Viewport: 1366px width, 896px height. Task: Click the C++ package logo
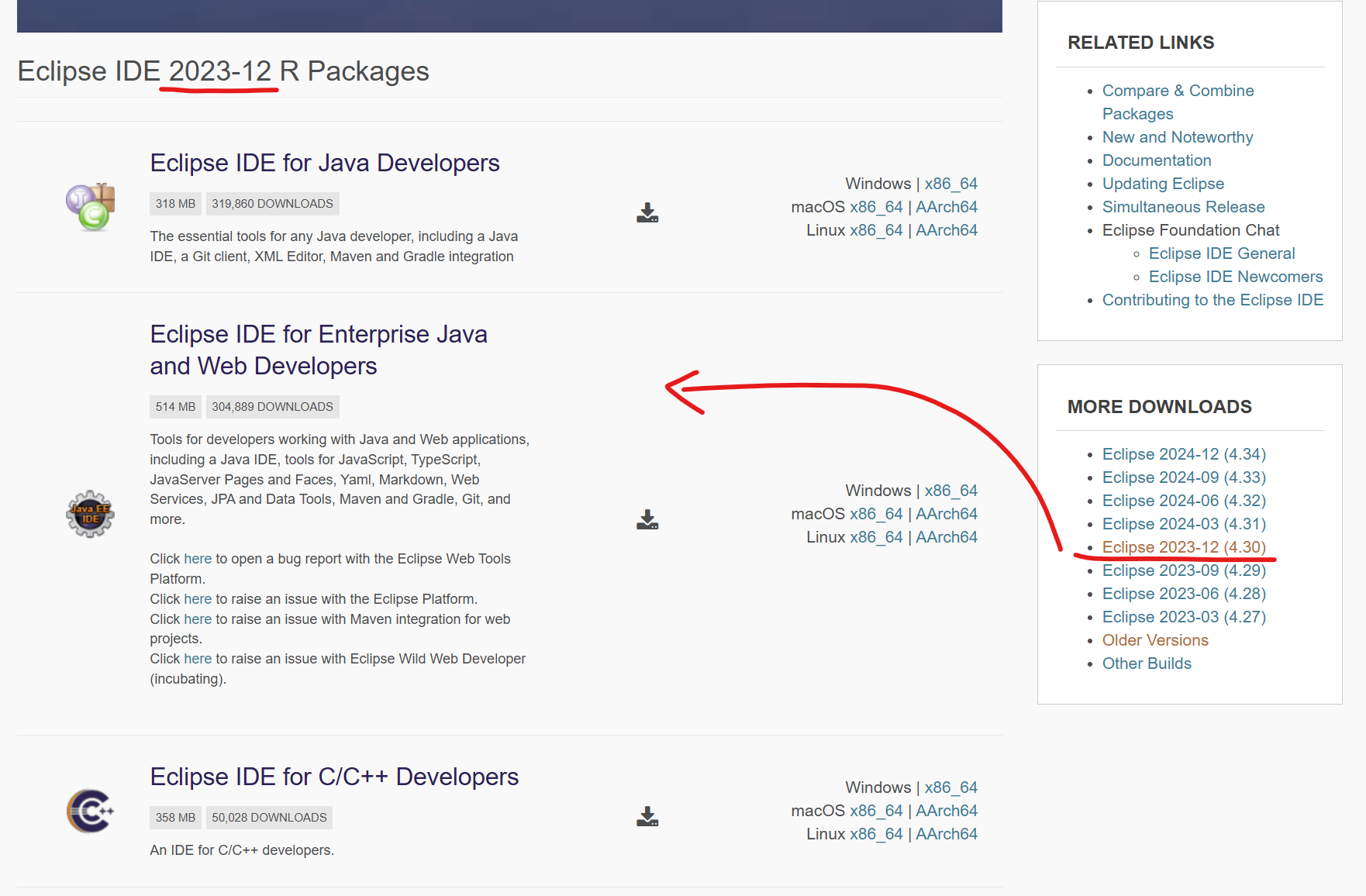tap(91, 811)
